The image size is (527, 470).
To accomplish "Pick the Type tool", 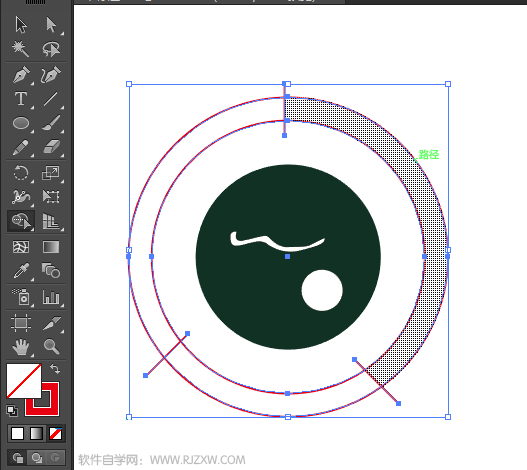I will pyautogui.click(x=21, y=99).
